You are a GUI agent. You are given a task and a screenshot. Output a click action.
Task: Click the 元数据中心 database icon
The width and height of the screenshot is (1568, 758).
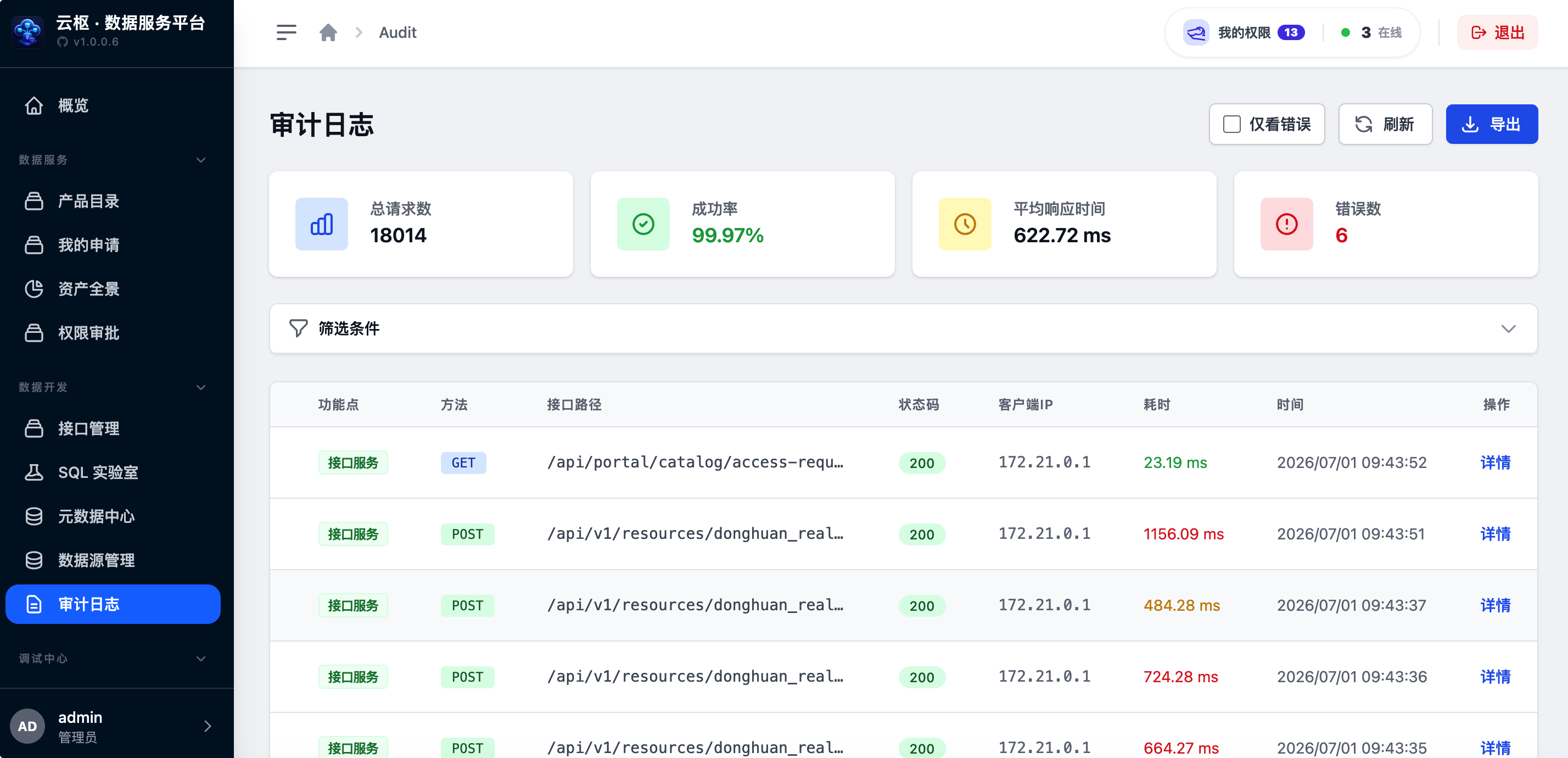pos(34,516)
